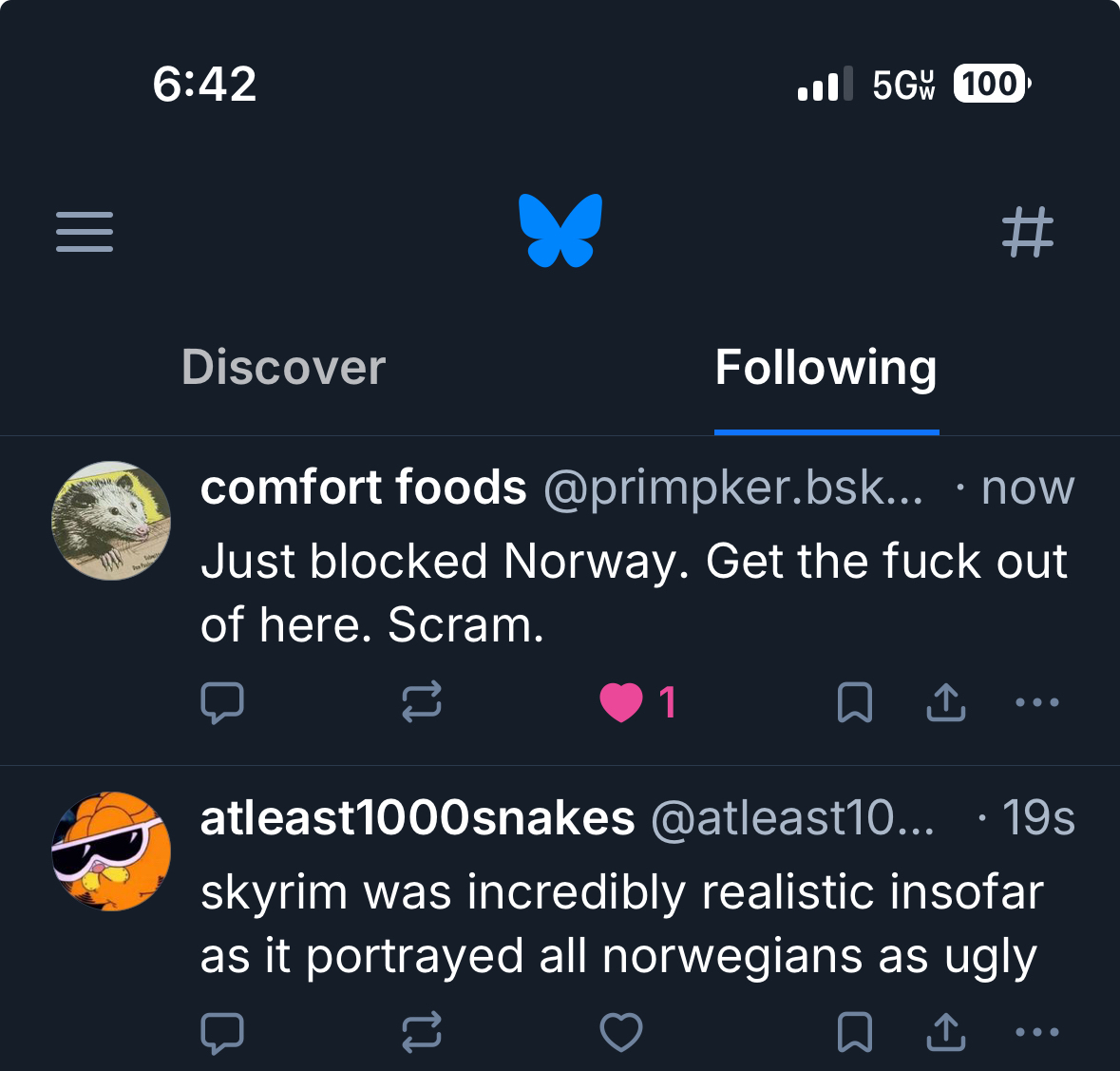This screenshot has height=1071, width=1120.
Task: Select the Following tab
Action: click(826, 368)
